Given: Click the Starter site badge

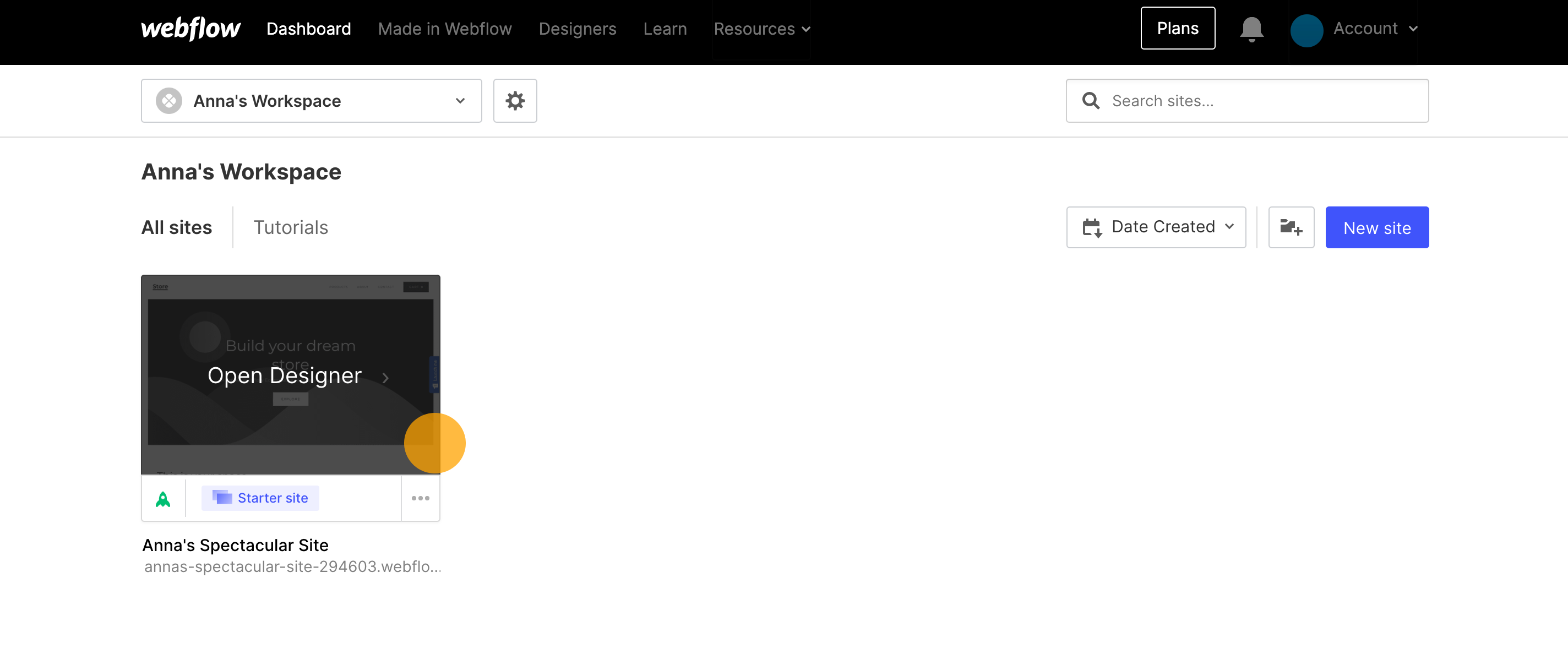Looking at the screenshot, I should 260,498.
